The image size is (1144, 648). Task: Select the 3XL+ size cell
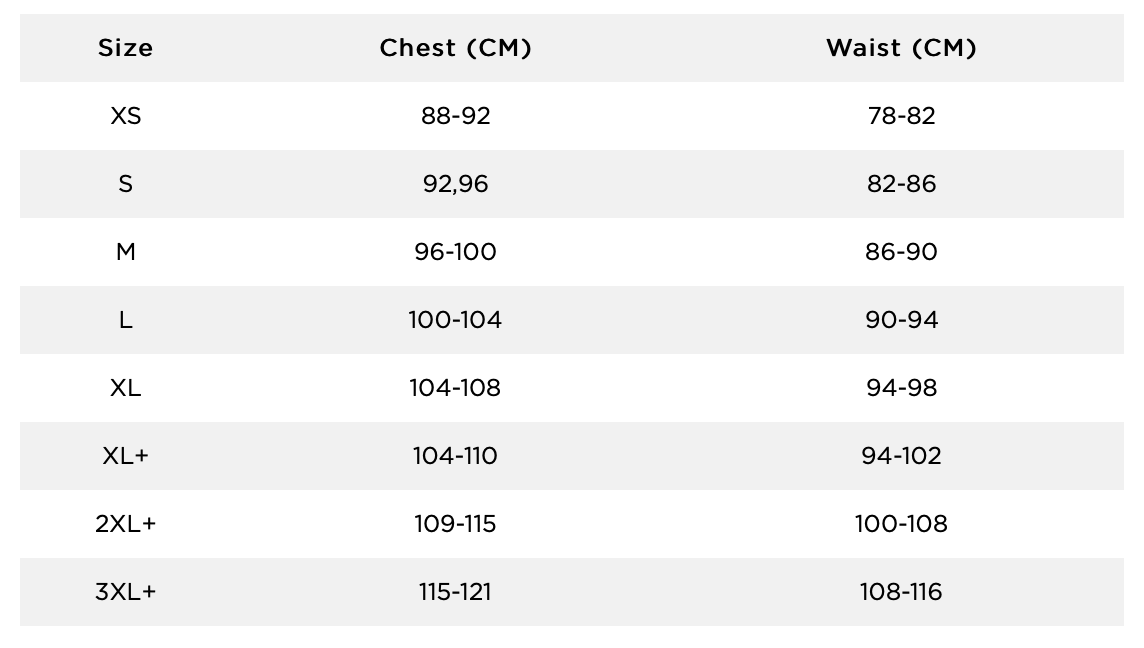(x=125, y=591)
